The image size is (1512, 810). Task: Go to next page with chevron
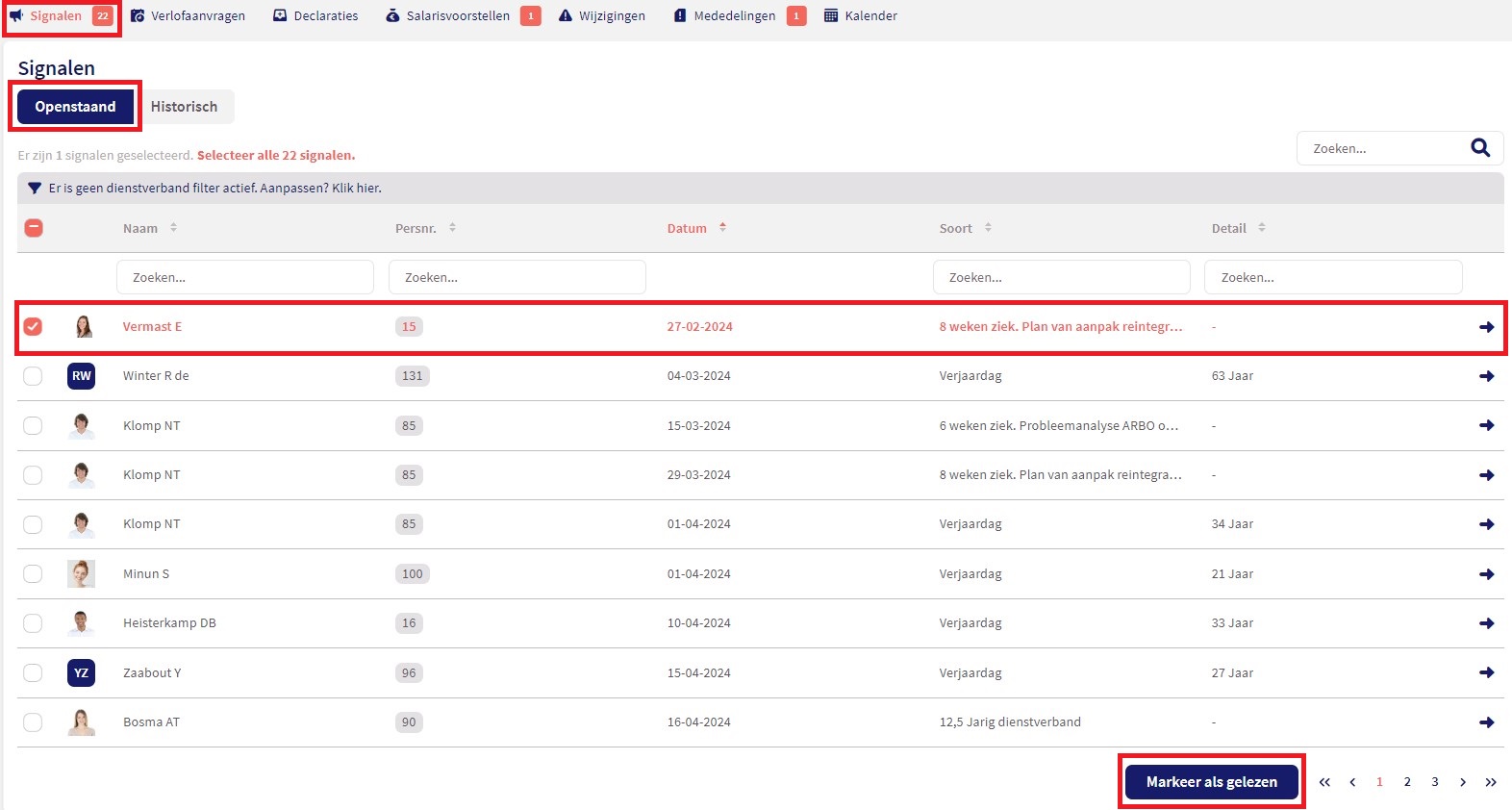[x=1462, y=782]
